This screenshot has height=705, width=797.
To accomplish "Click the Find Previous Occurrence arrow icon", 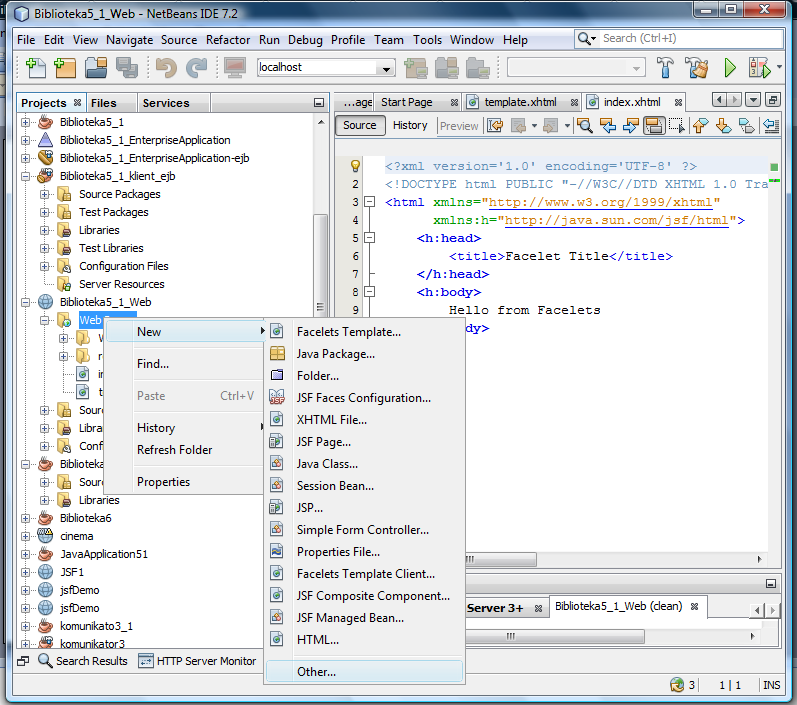I will click(608, 126).
